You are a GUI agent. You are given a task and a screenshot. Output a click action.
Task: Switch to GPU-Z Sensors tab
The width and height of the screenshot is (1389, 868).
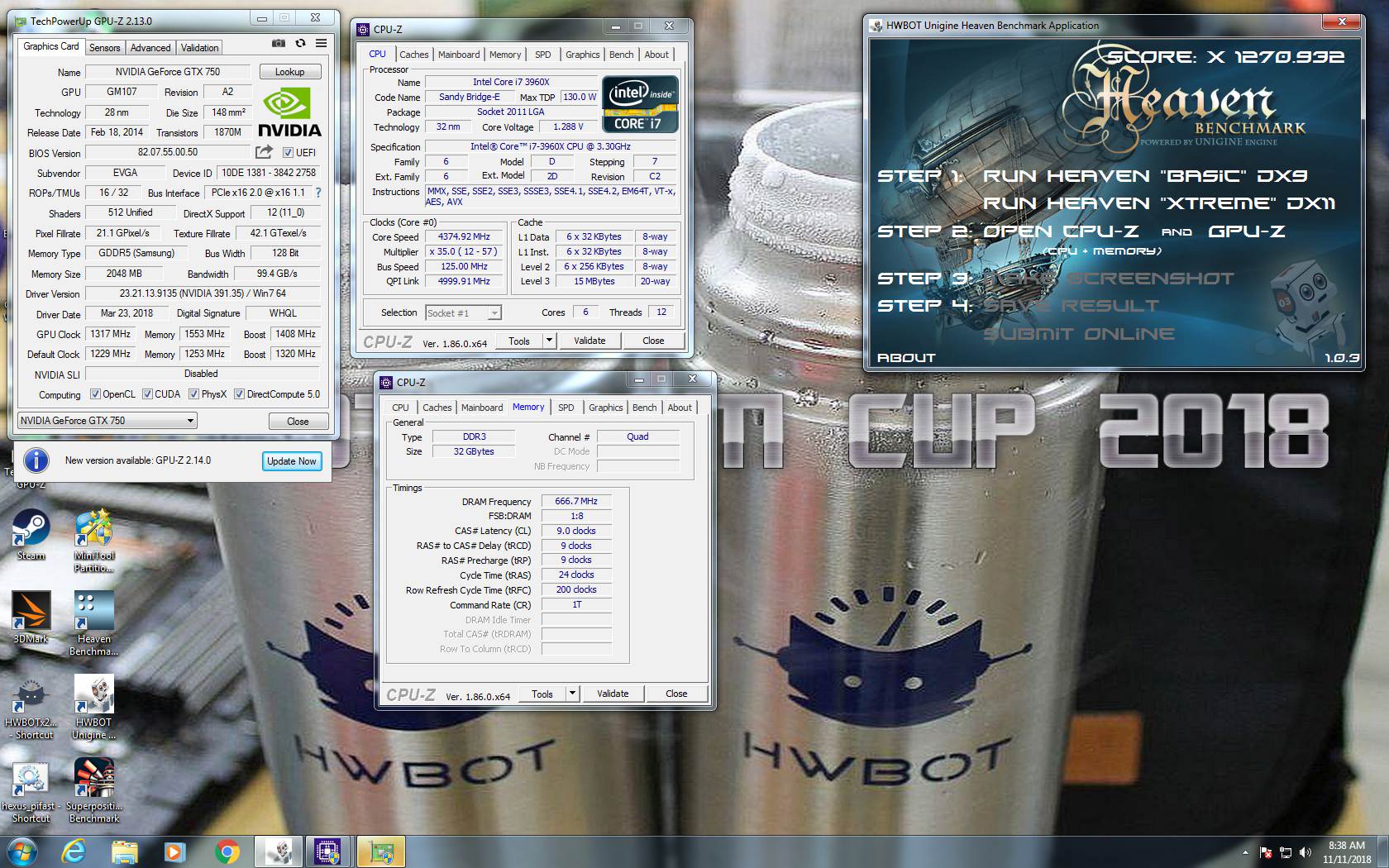(x=105, y=48)
